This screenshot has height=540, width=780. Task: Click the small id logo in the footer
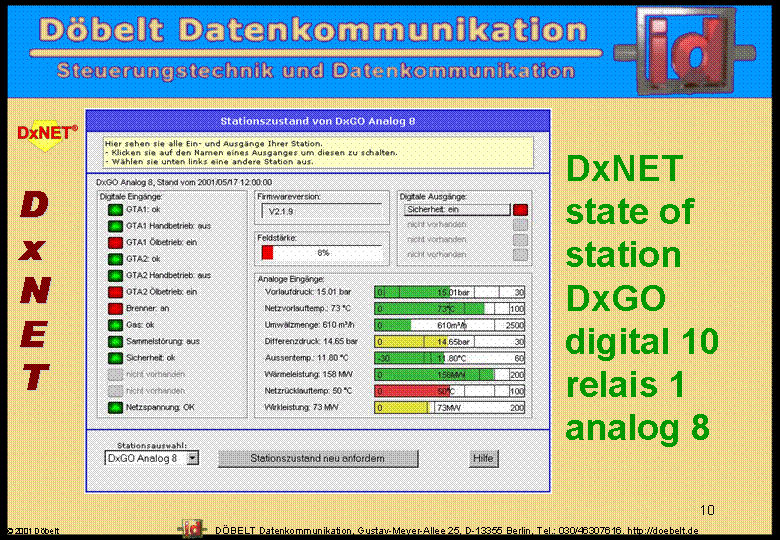point(192,529)
